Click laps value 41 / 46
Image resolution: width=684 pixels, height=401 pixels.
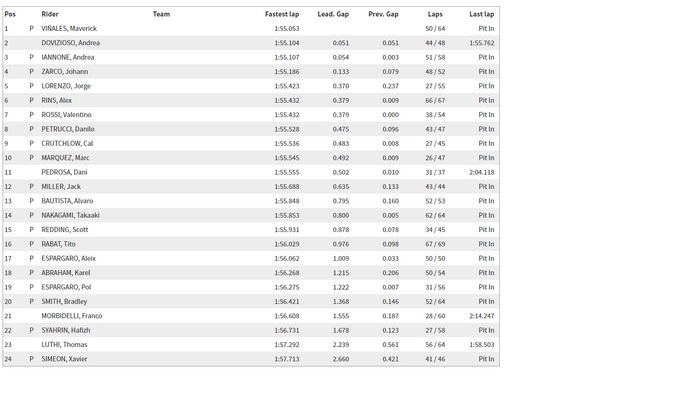pos(435,360)
